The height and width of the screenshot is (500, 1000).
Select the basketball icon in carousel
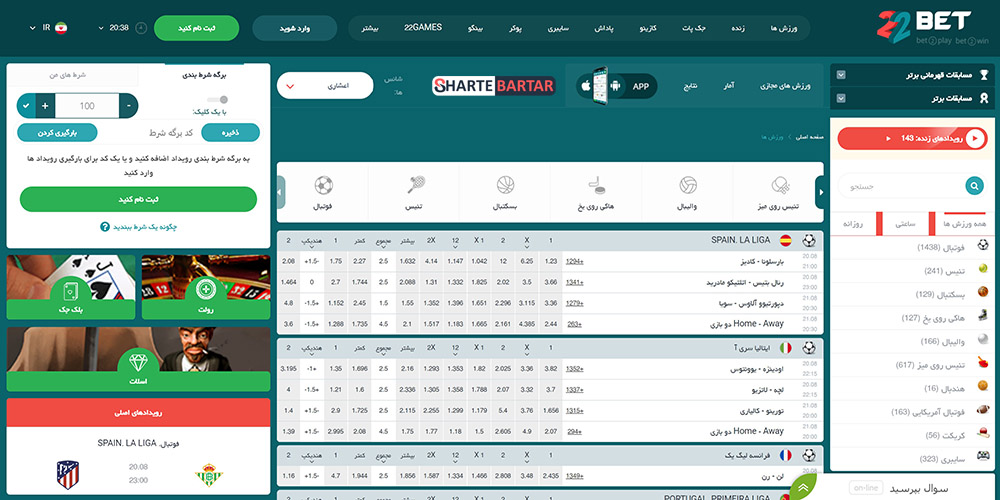(506, 185)
